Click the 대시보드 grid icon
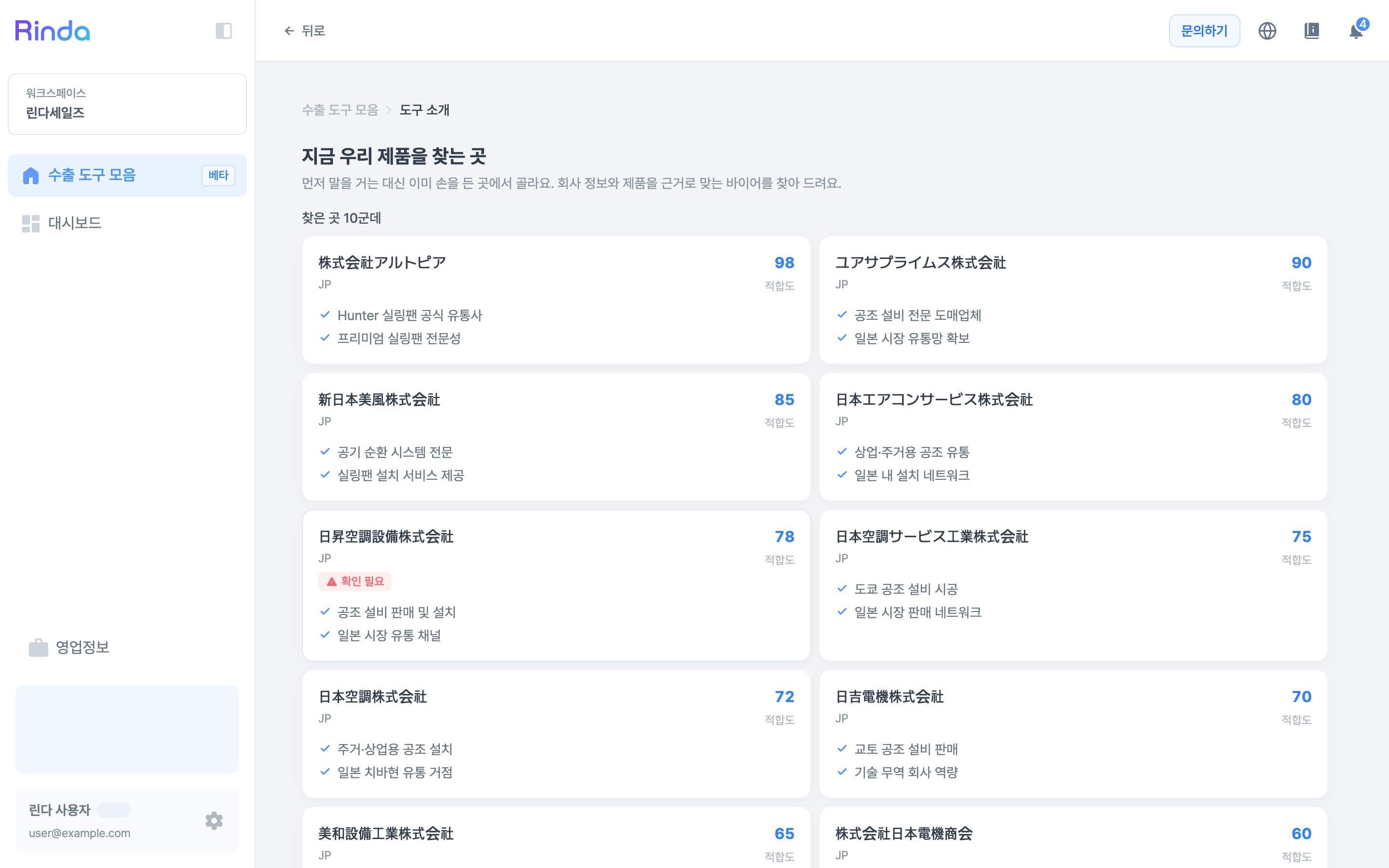The image size is (1389, 868). click(30, 223)
